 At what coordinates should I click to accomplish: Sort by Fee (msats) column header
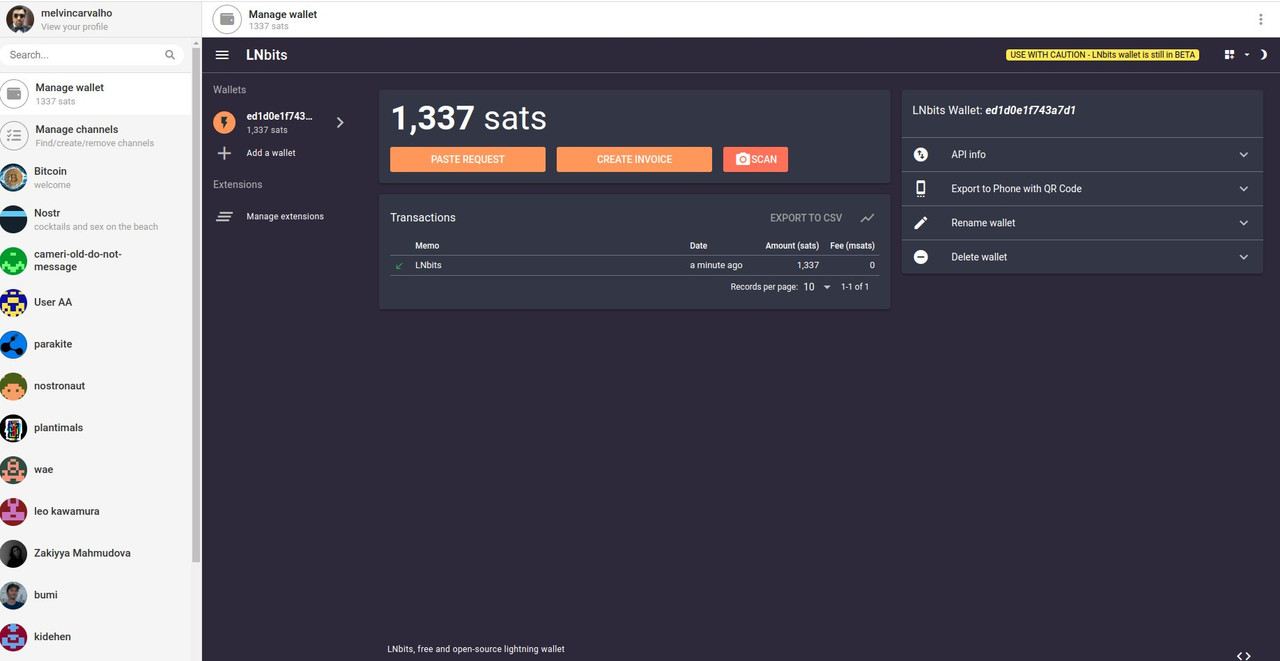click(x=852, y=245)
